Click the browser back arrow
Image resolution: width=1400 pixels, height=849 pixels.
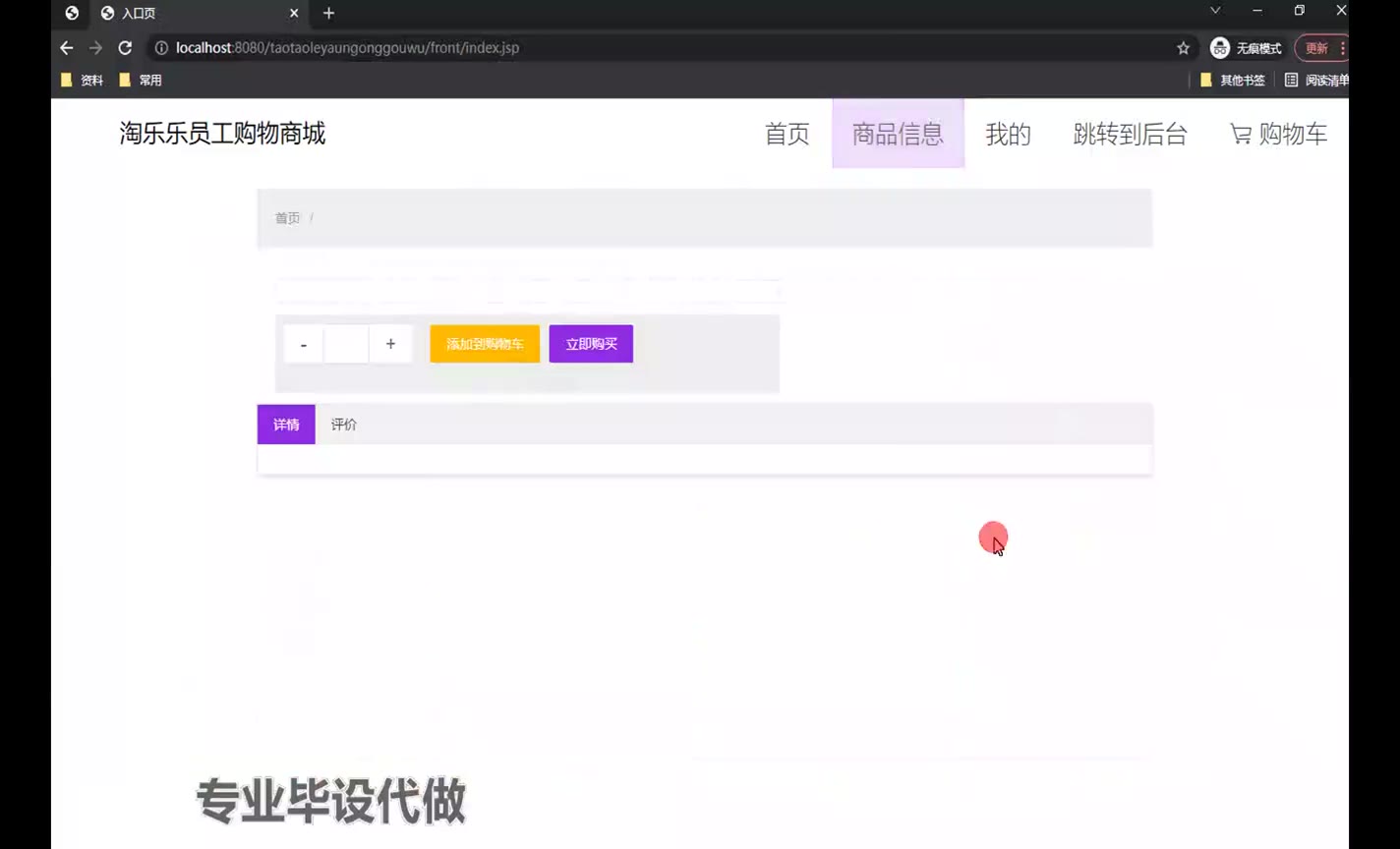[x=67, y=48]
